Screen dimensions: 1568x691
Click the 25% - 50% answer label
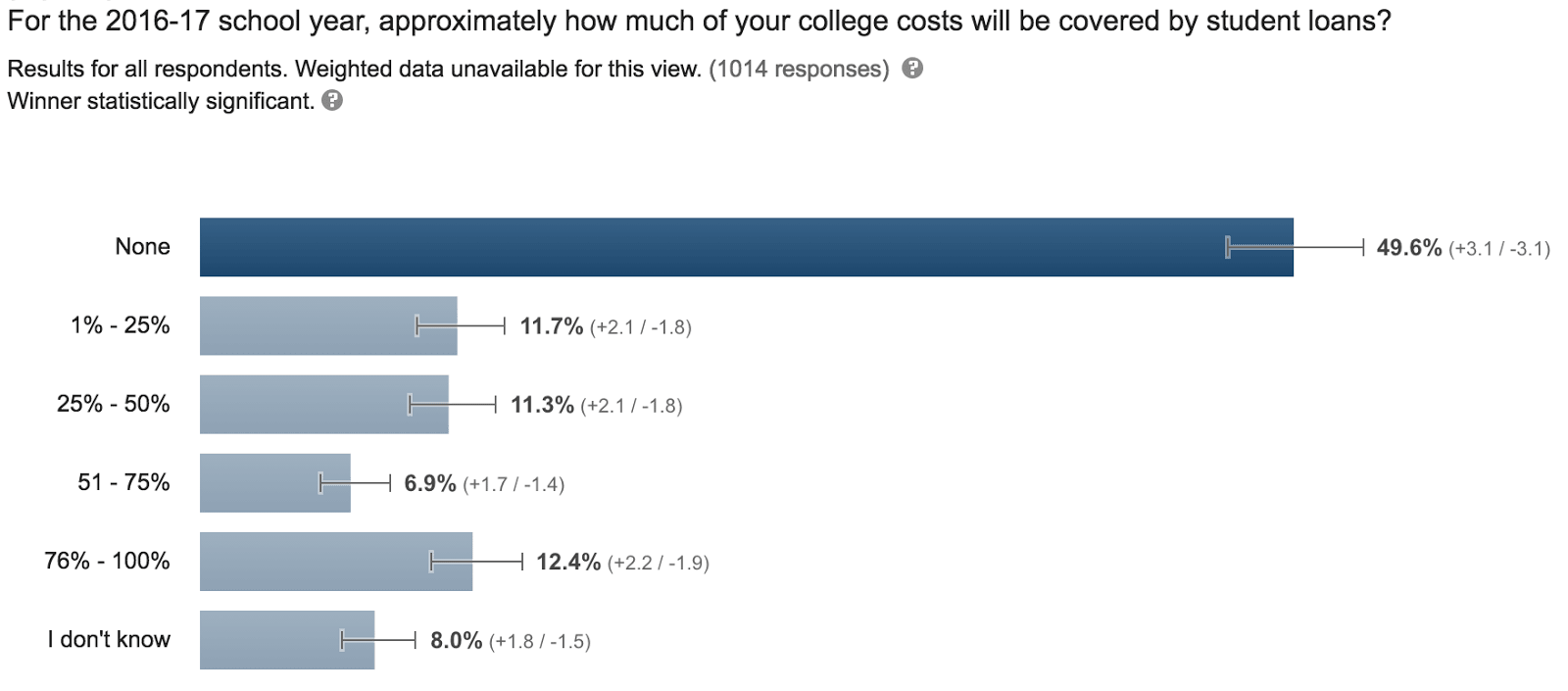[113, 404]
